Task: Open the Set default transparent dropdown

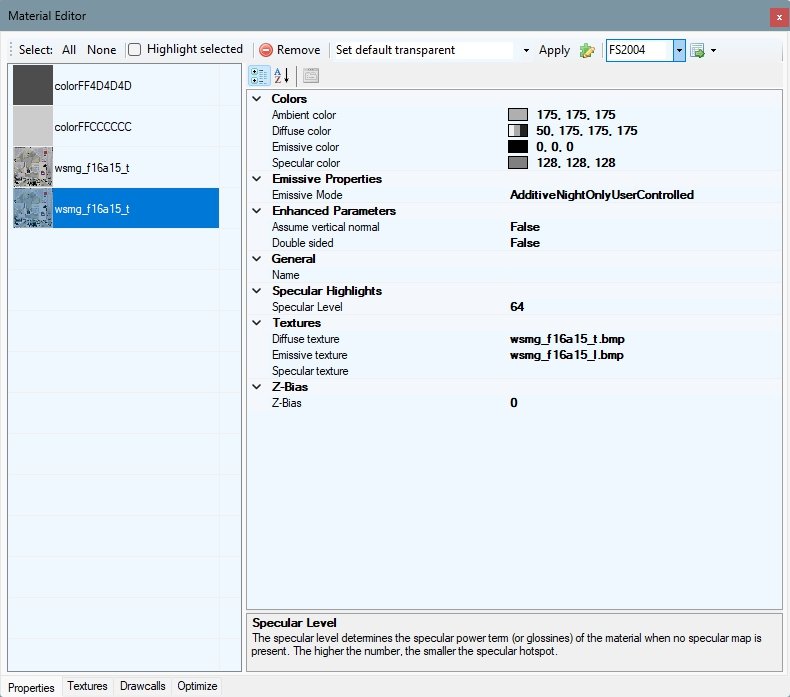Action: click(526, 50)
